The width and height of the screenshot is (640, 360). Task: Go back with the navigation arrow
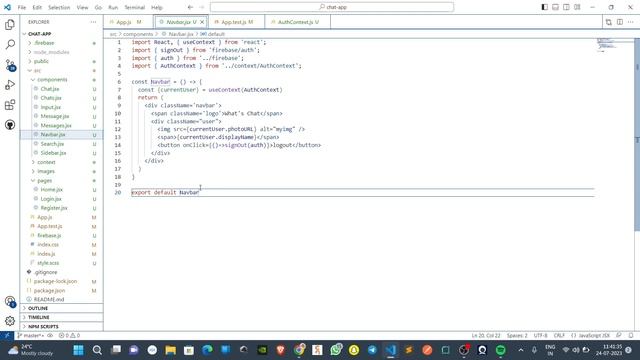(190, 7)
